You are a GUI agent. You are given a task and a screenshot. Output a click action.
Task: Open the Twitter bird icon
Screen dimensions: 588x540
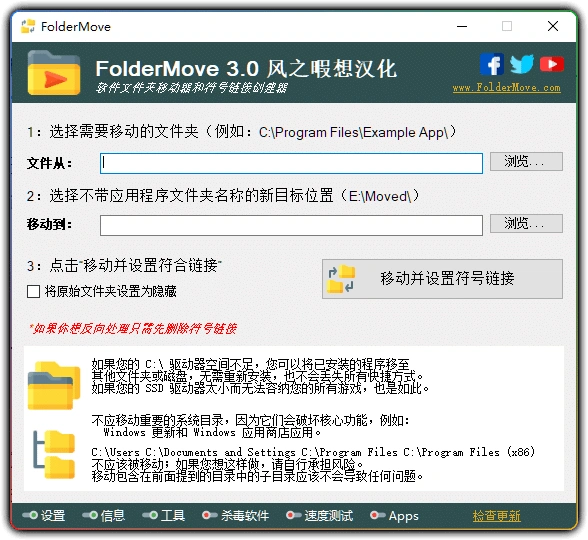[x=522, y=64]
